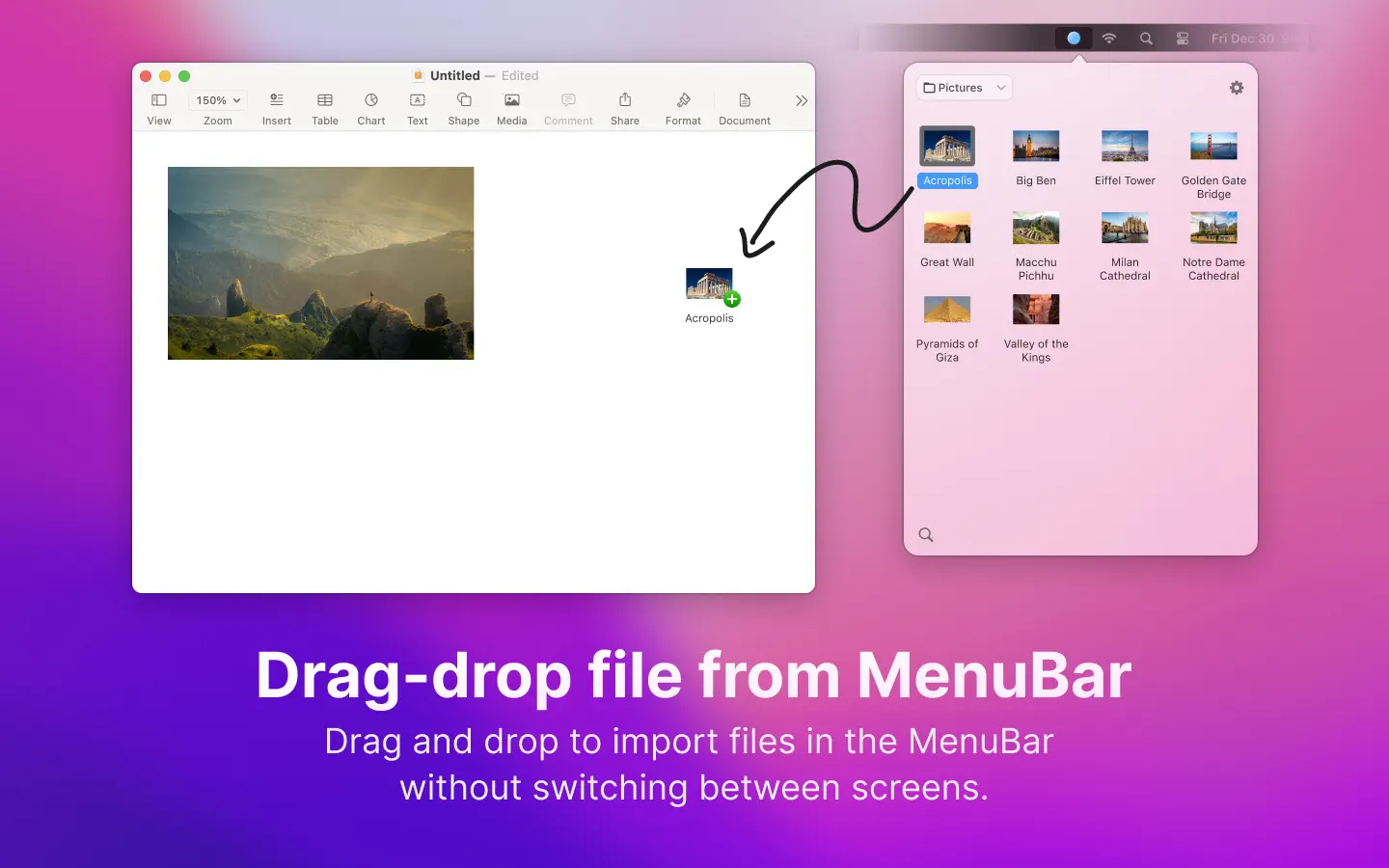Open the View sidebar options

click(159, 101)
